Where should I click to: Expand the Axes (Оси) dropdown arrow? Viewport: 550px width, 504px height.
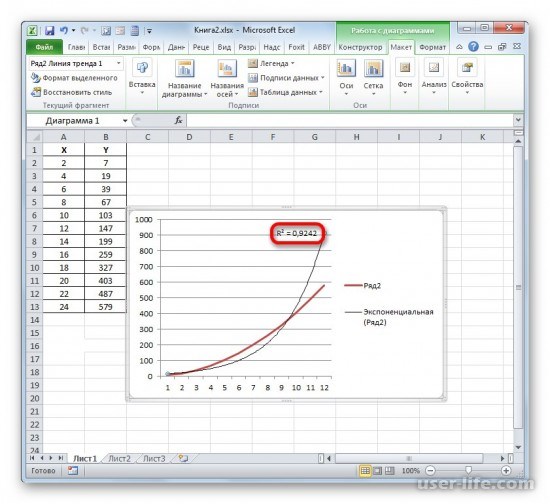[346, 93]
